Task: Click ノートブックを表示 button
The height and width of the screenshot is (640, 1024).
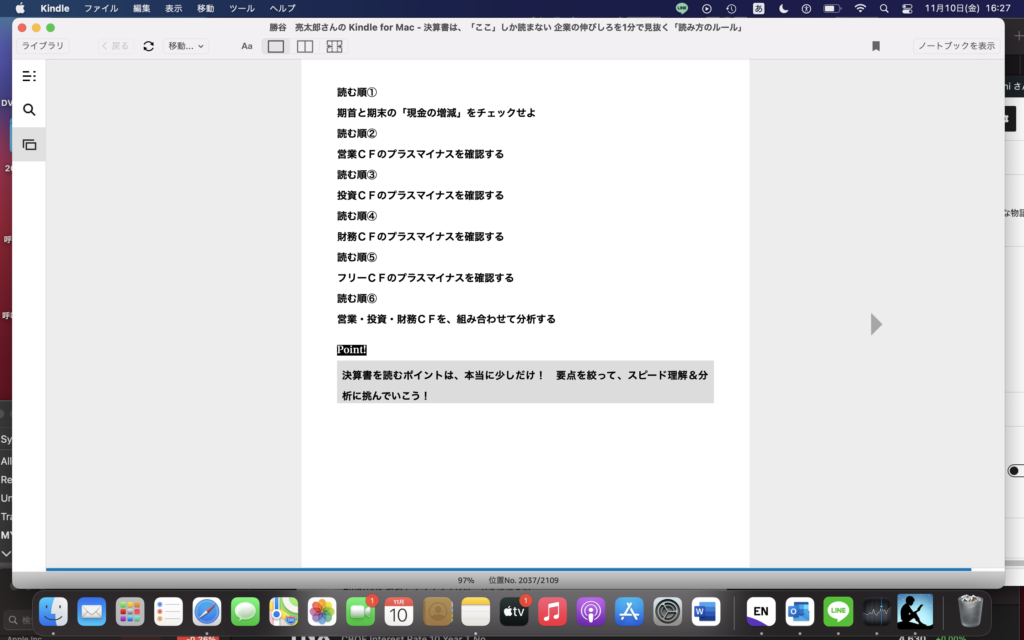Action: (956, 46)
